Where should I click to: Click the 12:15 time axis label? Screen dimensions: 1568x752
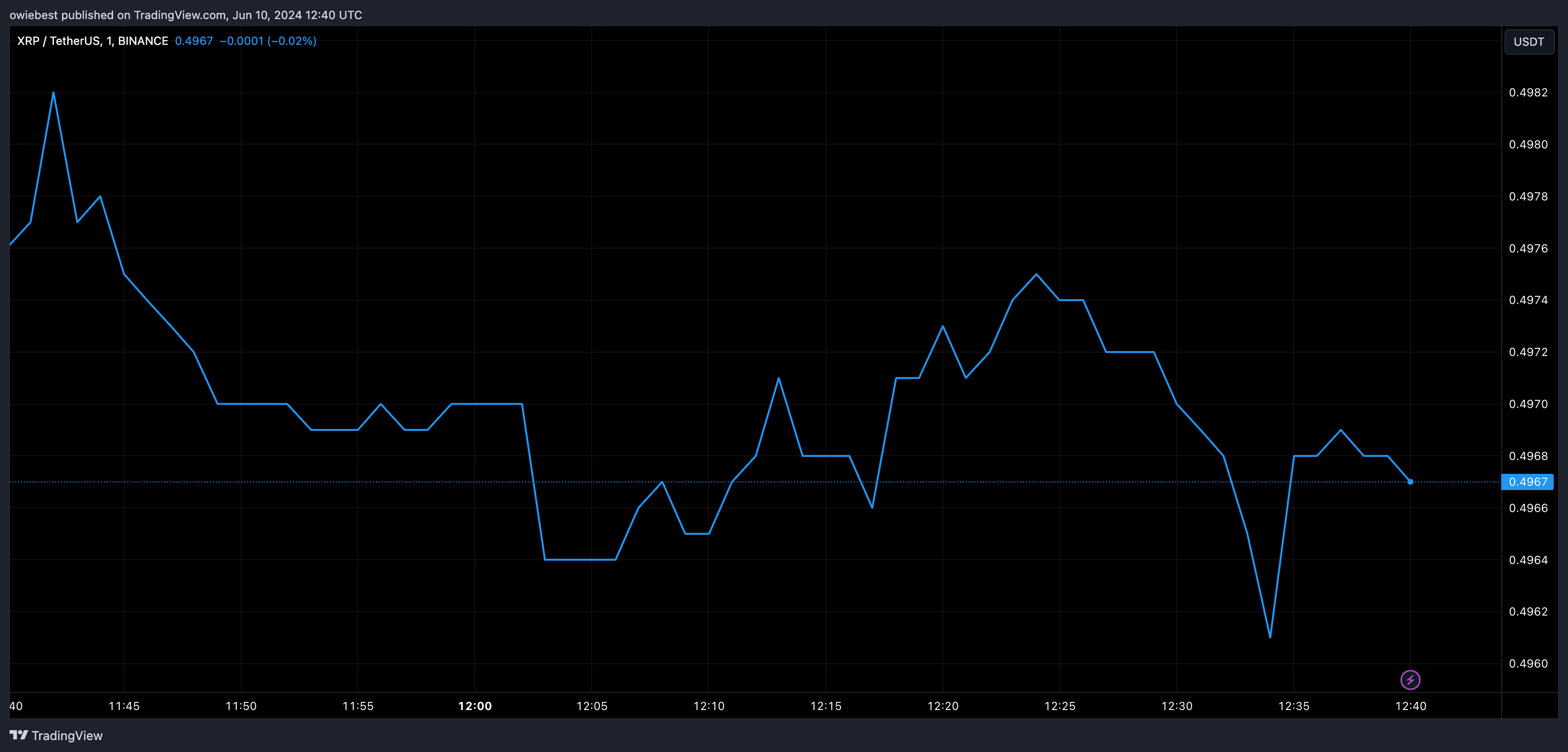pyautogui.click(x=826, y=706)
